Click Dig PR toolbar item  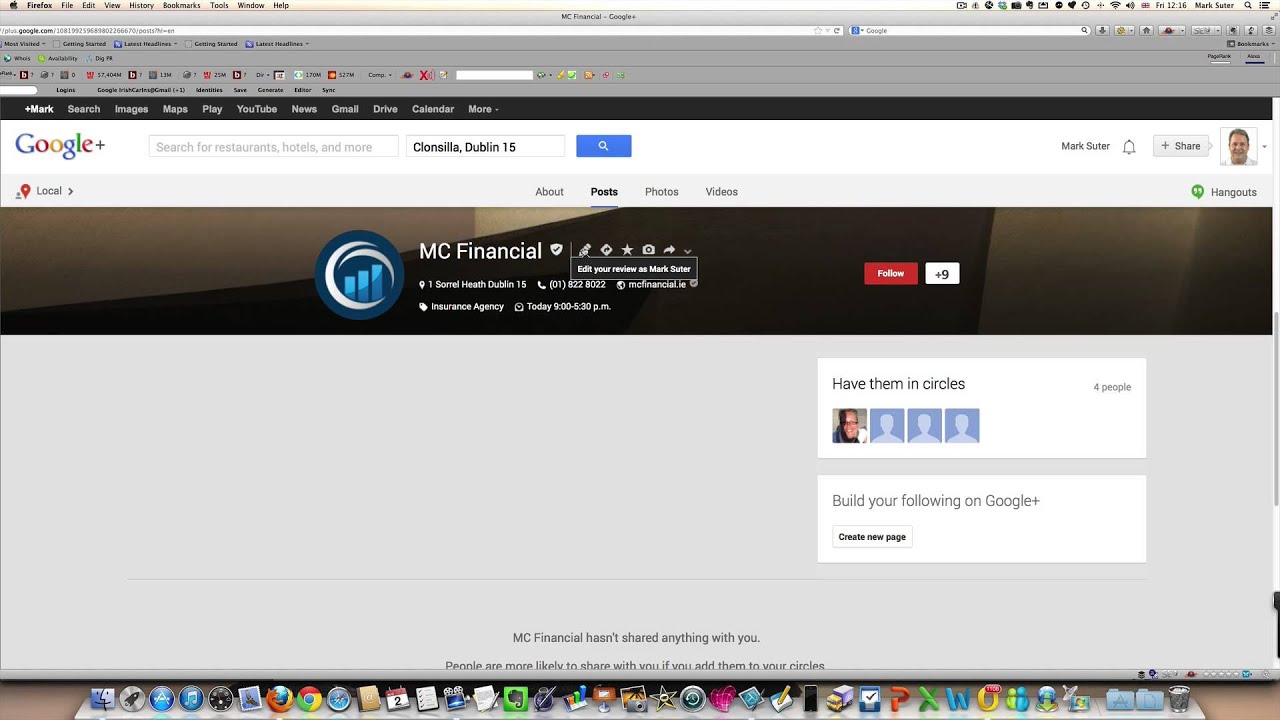pos(100,58)
